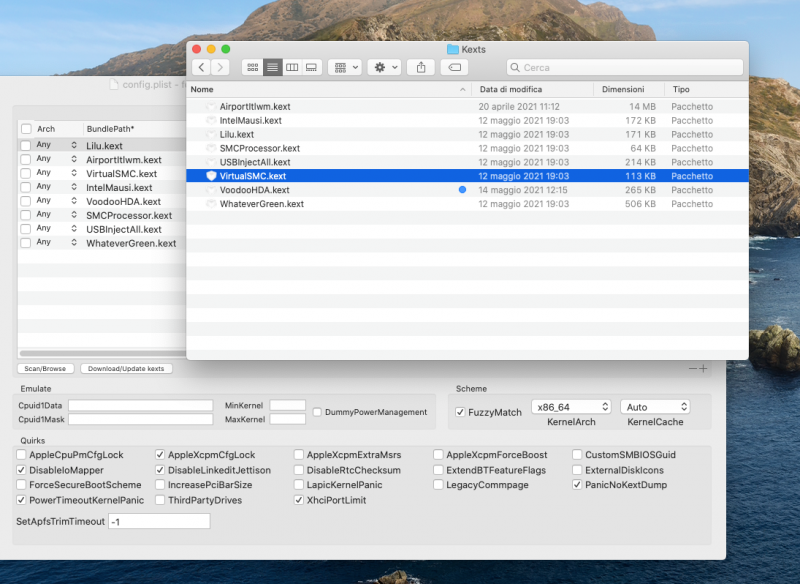The width and height of the screenshot is (800, 584).
Task: Switch Finder to column view
Action: [x=292, y=67]
